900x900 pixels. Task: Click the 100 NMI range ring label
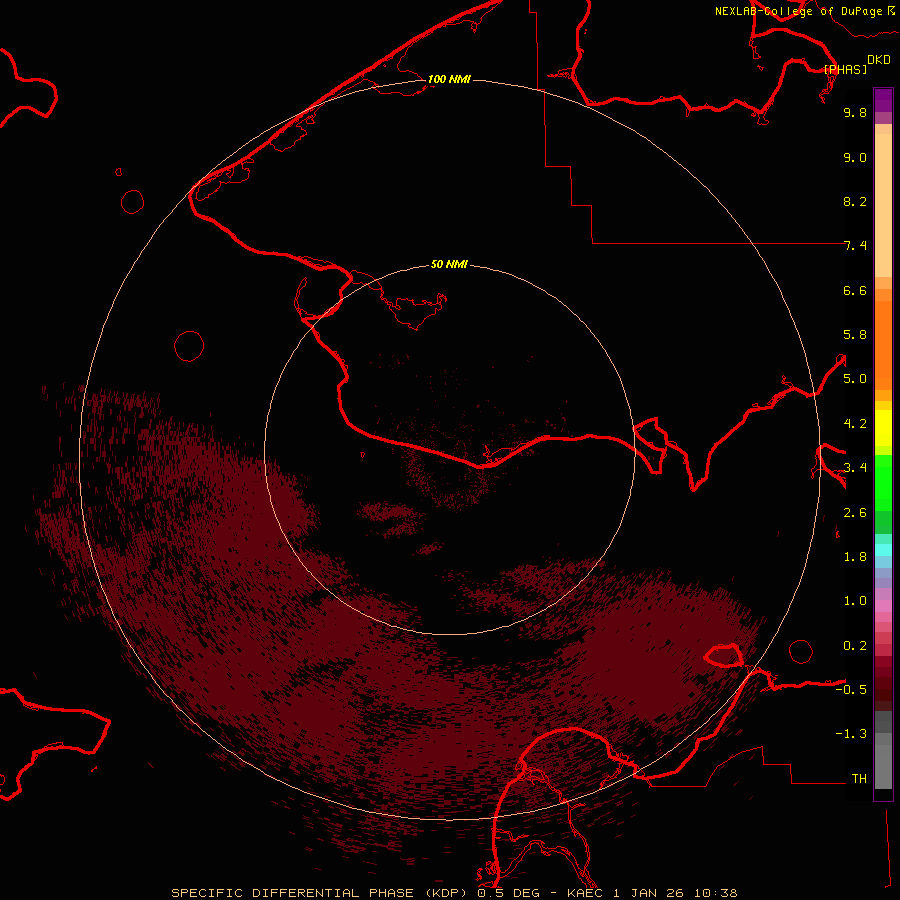coord(449,79)
